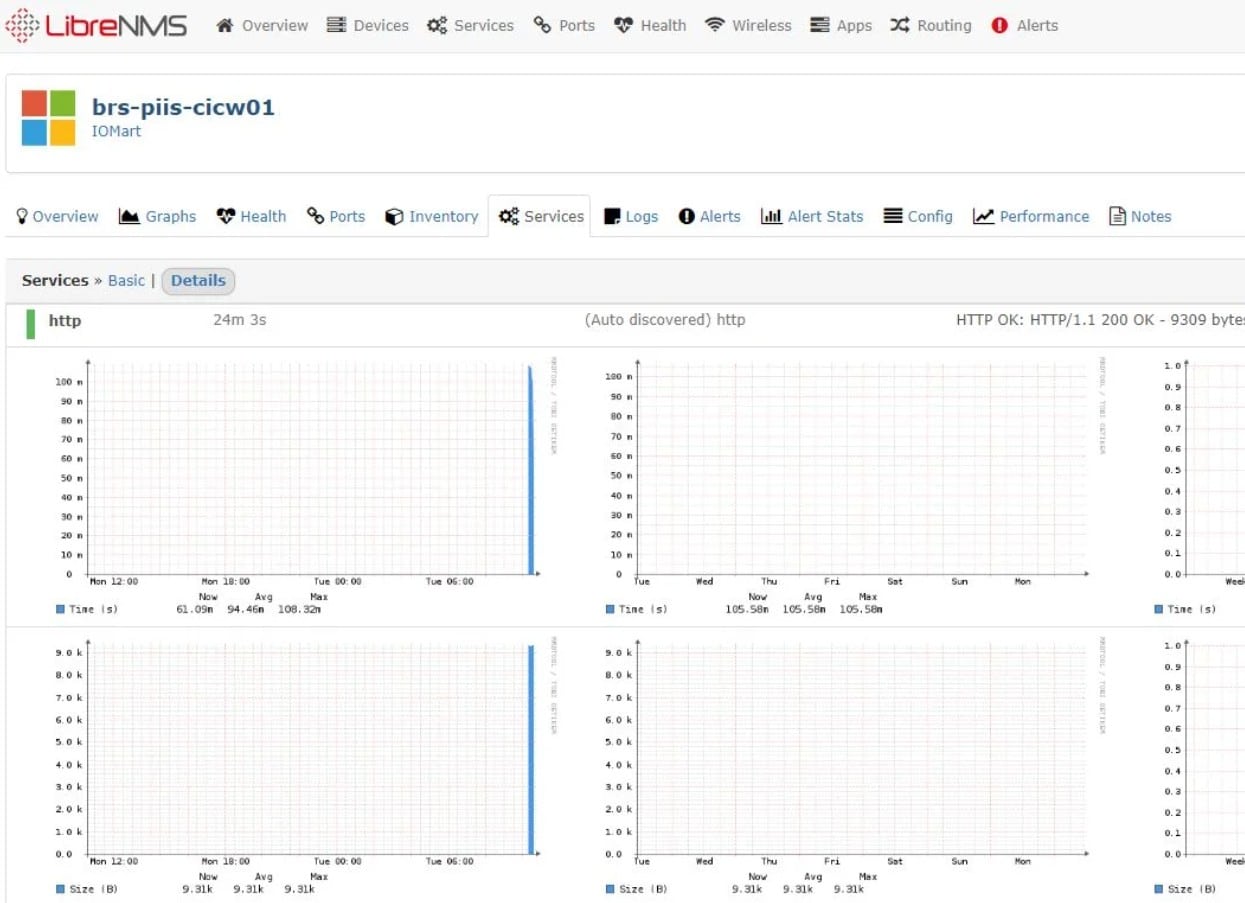The width and height of the screenshot is (1245, 903).
Task: Select the Details services view
Action: pyautogui.click(x=198, y=281)
